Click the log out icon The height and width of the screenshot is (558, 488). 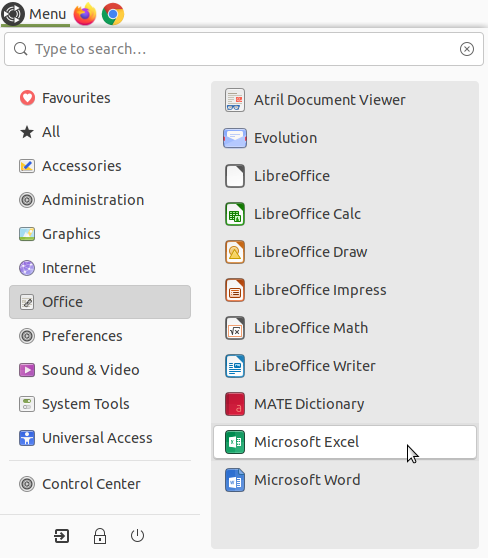[x=62, y=536]
